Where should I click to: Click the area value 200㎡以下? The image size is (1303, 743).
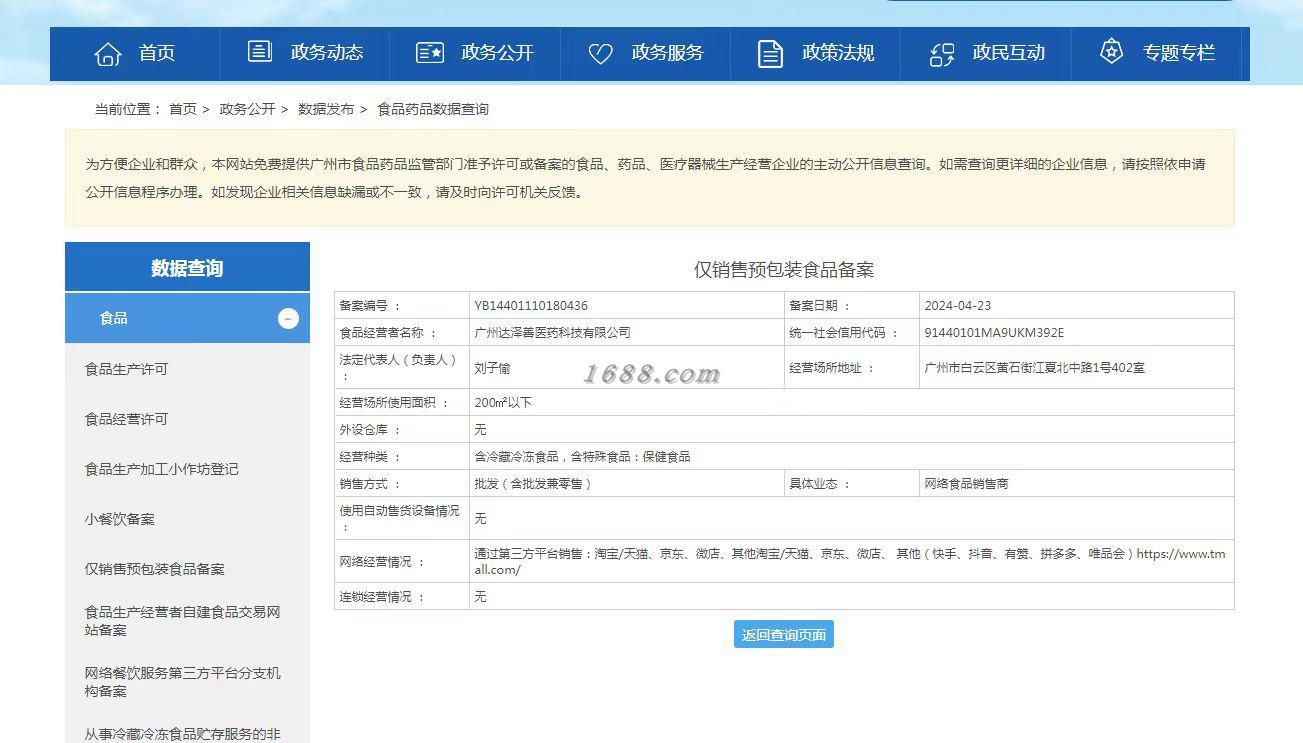coord(503,403)
